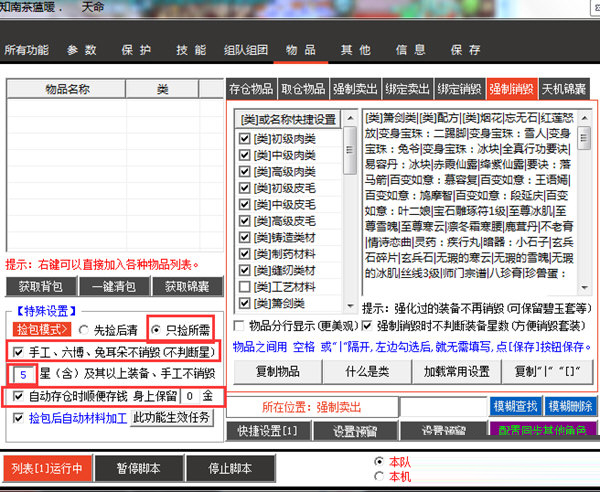Viewport: 600px width, 492px height.
Task: Click the 物品名称 column header
Action: (67, 89)
